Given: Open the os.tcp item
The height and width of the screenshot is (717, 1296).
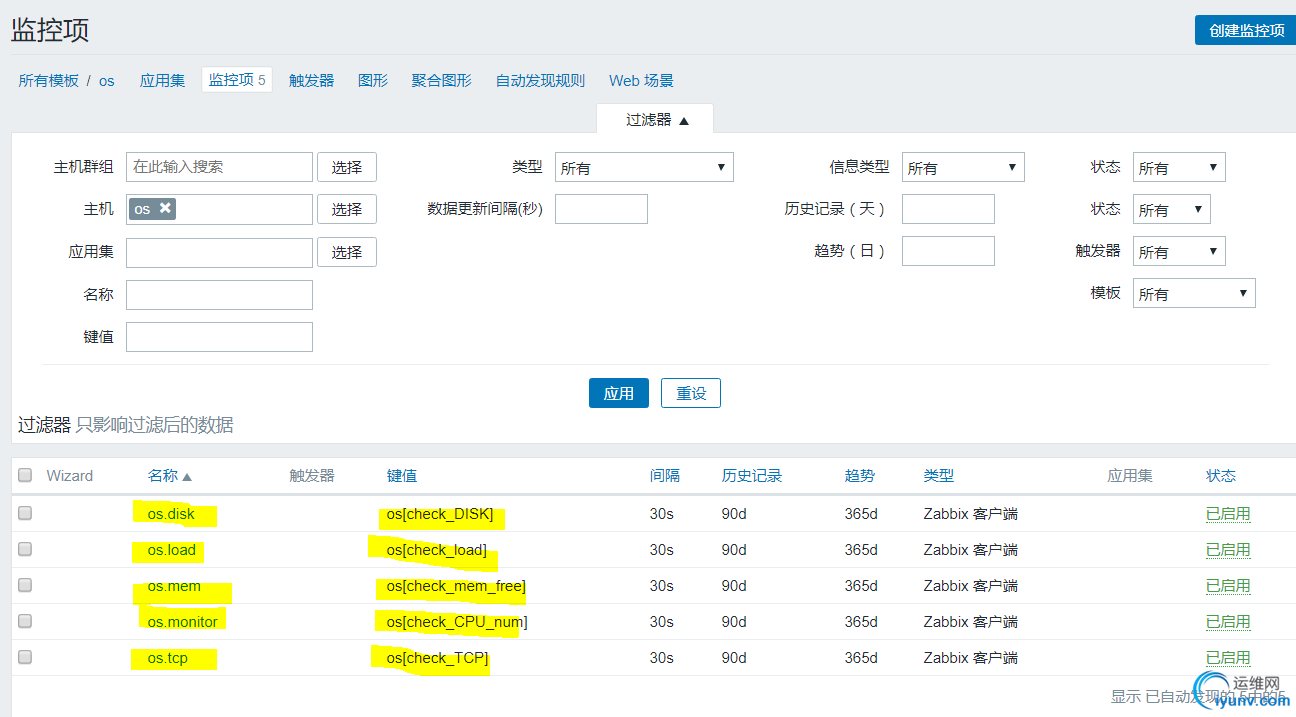Looking at the screenshot, I should (167, 658).
